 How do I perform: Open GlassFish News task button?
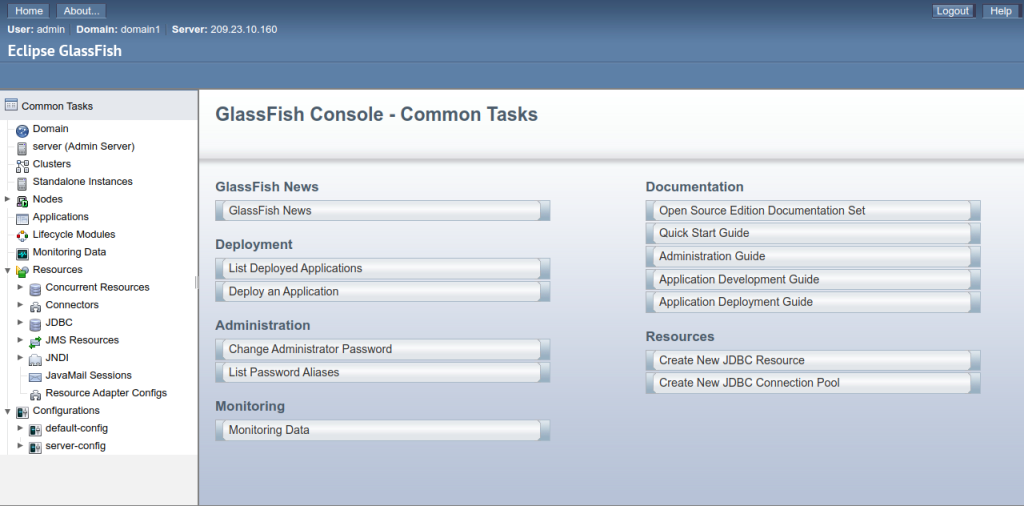382,210
